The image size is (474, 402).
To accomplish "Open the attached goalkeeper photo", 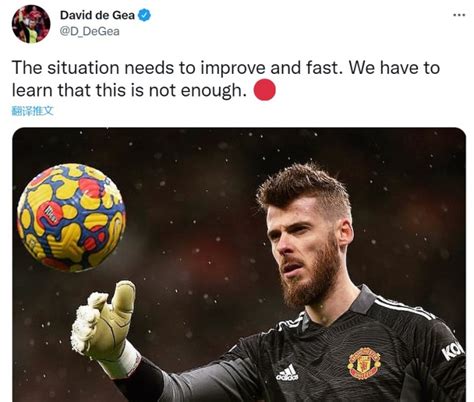I will [x=239, y=265].
